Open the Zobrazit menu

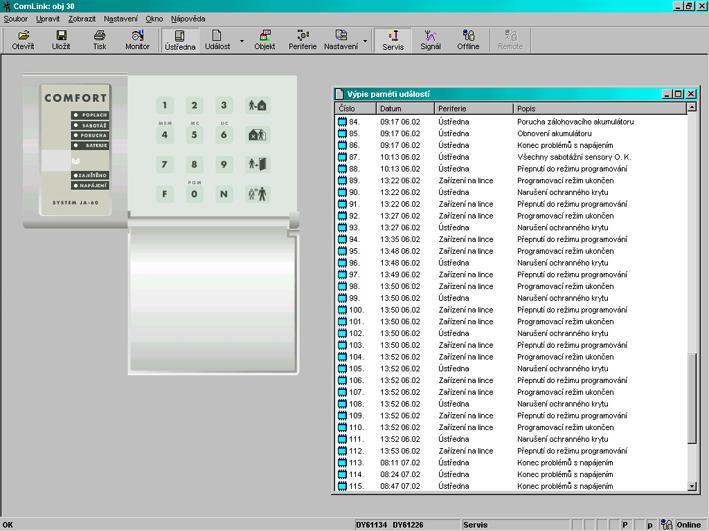tap(82, 19)
